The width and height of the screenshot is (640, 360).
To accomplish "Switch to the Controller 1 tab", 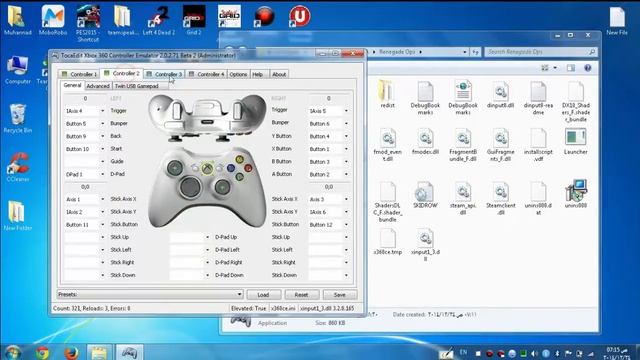I will (x=80, y=74).
